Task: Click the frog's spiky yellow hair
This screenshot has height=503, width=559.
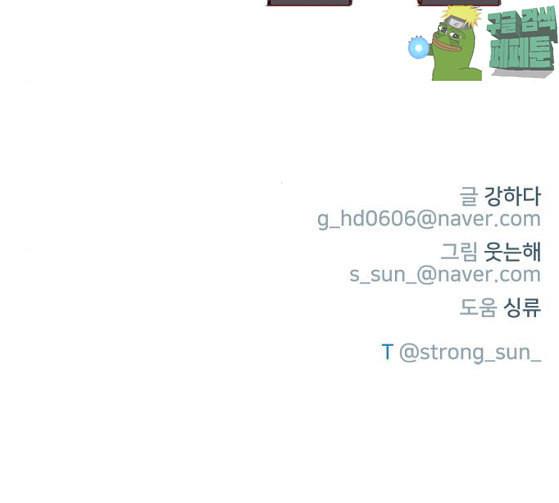Action: click(x=462, y=14)
